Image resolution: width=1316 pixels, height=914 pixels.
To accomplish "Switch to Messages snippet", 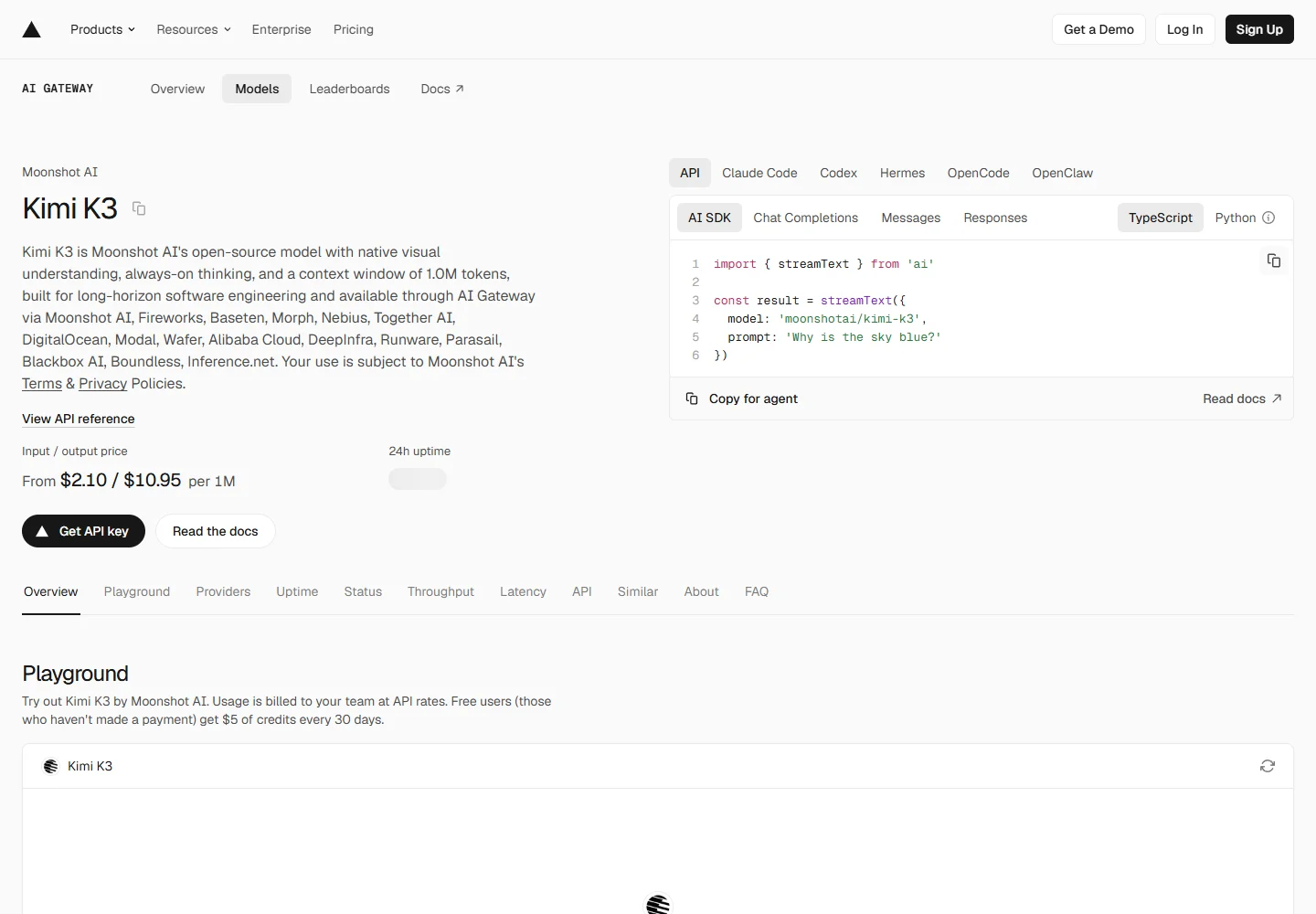I will click(x=910, y=218).
